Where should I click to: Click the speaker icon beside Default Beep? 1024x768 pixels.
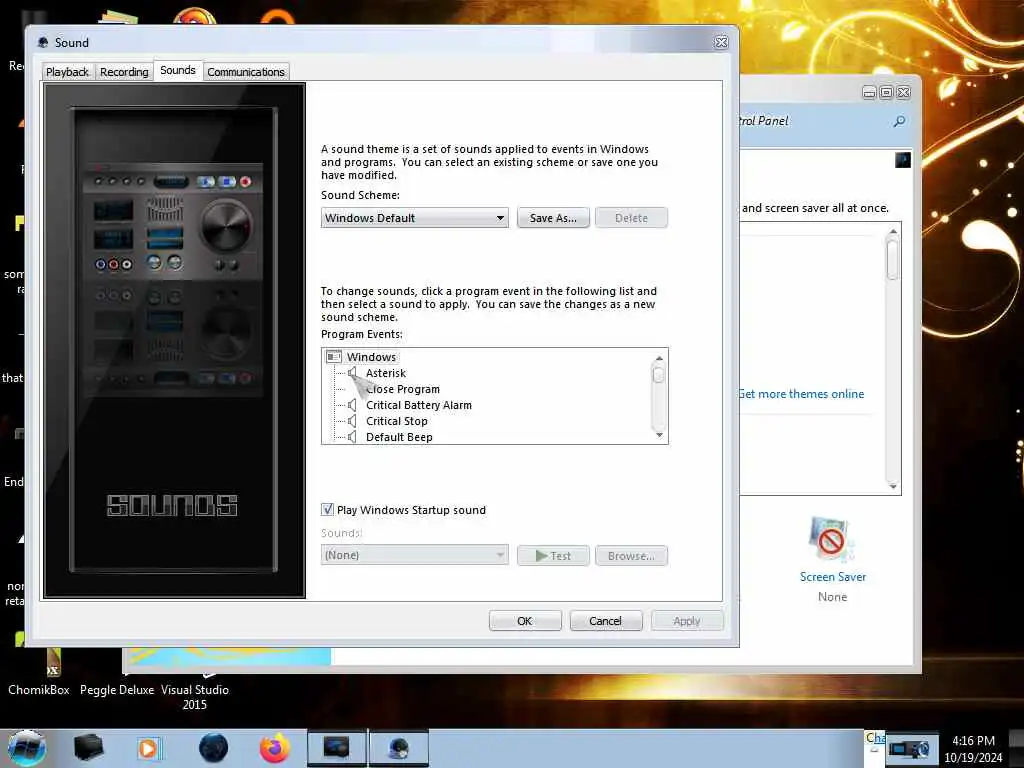point(353,437)
